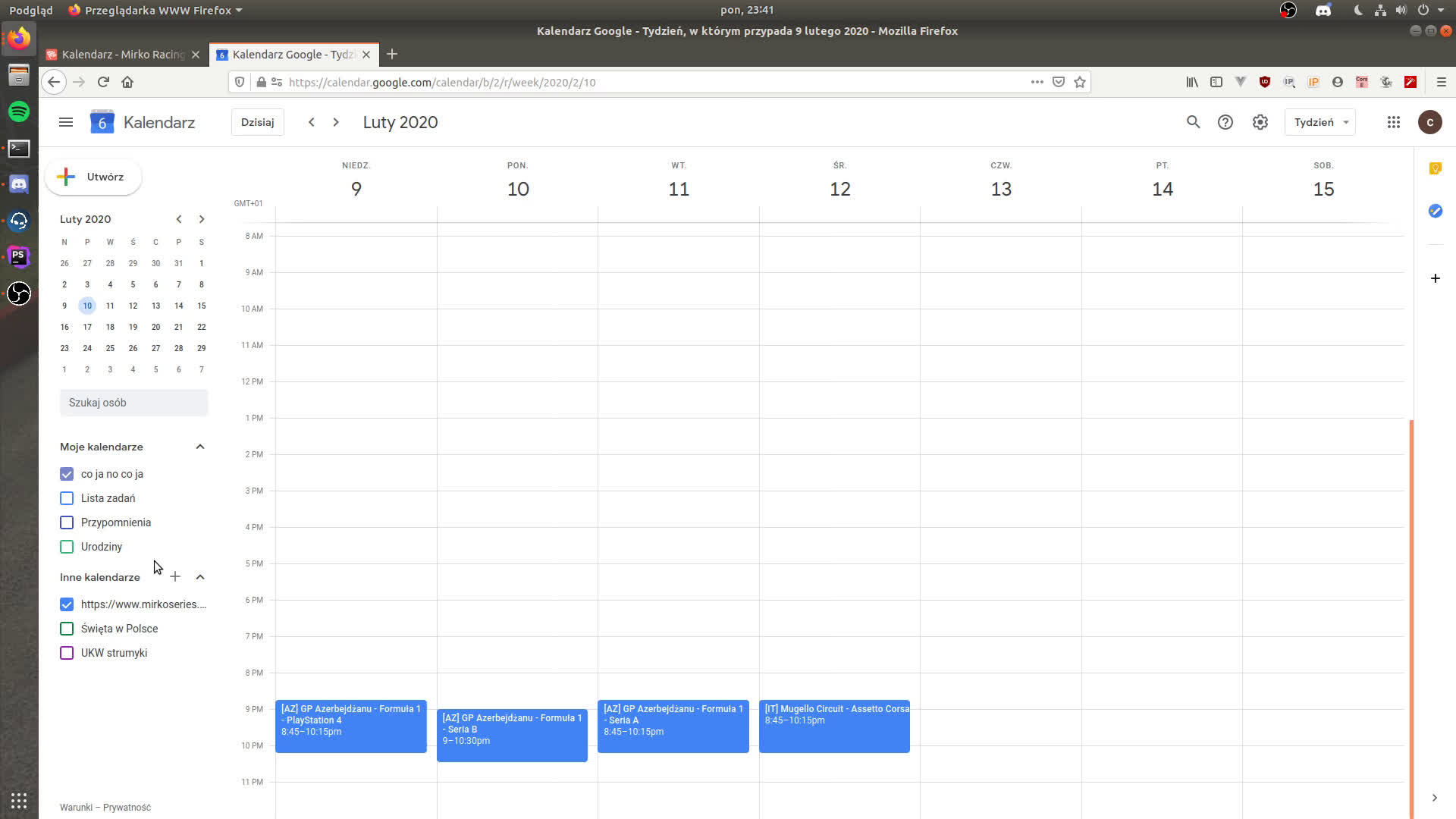This screenshot has height=819, width=1456.
Task: Open Google Tasks side panel icon
Action: coord(1435,211)
